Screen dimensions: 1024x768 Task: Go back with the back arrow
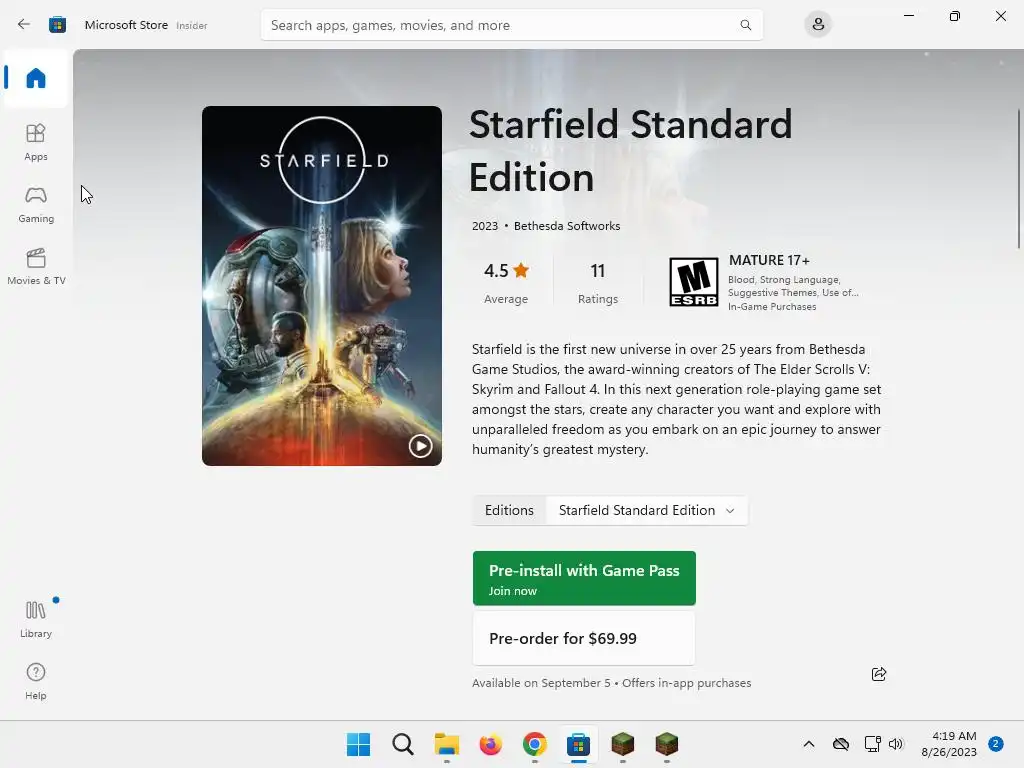(x=24, y=25)
